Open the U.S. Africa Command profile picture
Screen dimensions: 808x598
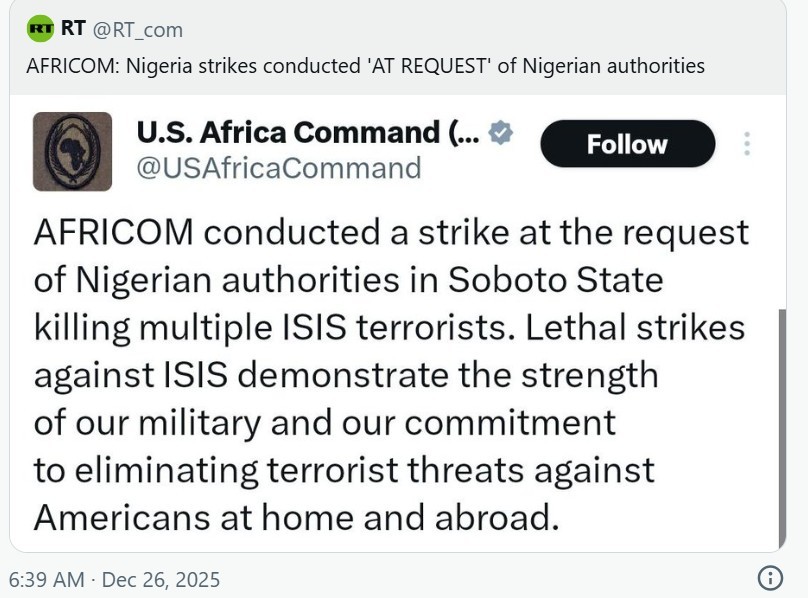72,151
